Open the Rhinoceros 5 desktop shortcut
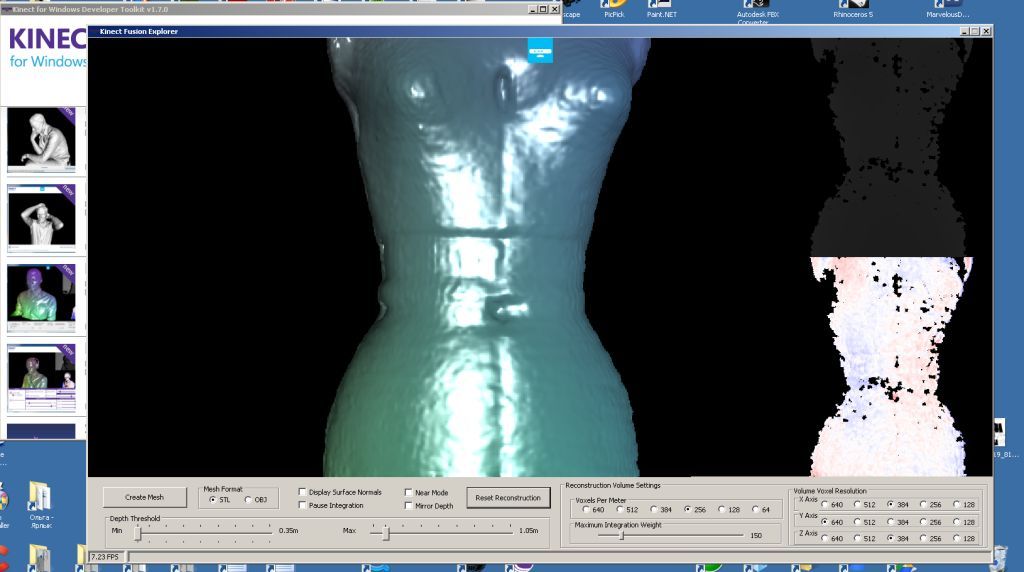This screenshot has width=1024, height=572. pyautogui.click(x=853, y=9)
